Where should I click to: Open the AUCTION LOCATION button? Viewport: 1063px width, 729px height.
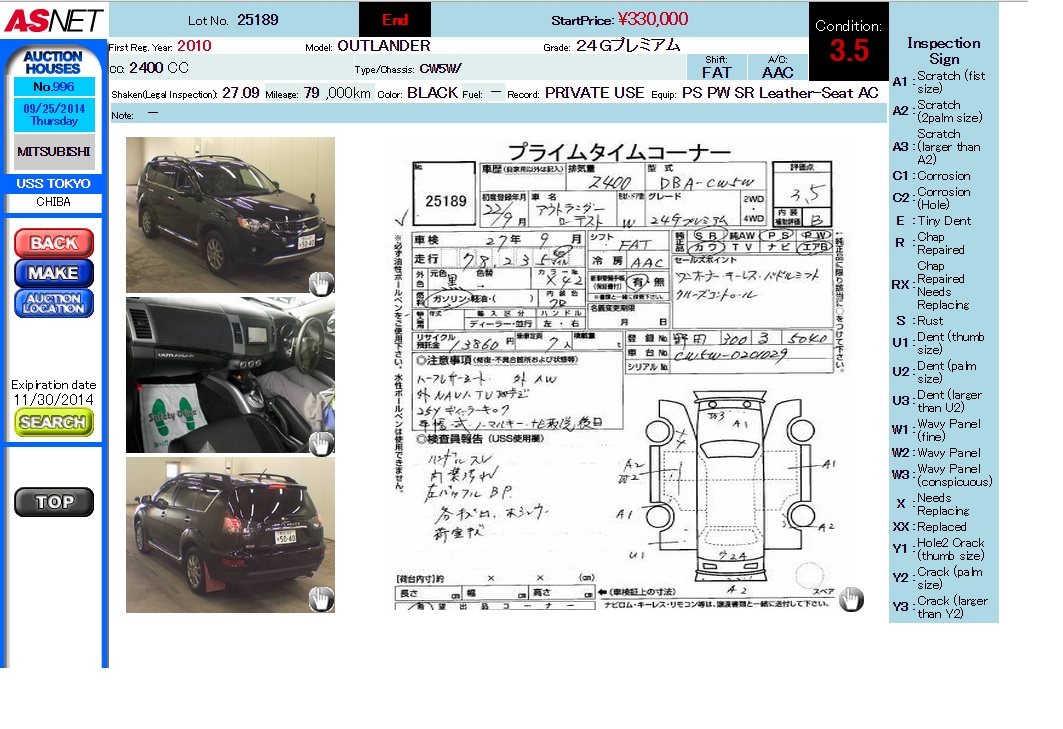[x=54, y=303]
